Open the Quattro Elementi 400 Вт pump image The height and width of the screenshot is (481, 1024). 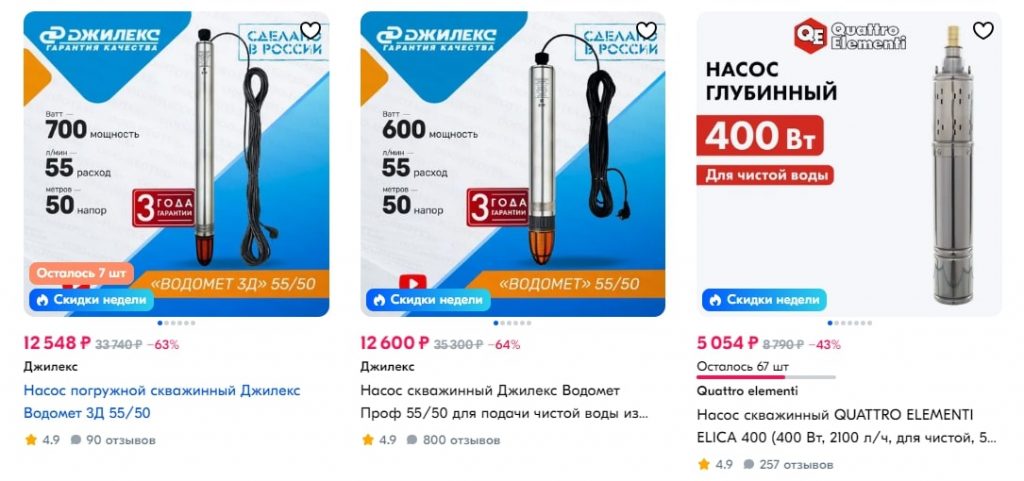click(x=849, y=164)
